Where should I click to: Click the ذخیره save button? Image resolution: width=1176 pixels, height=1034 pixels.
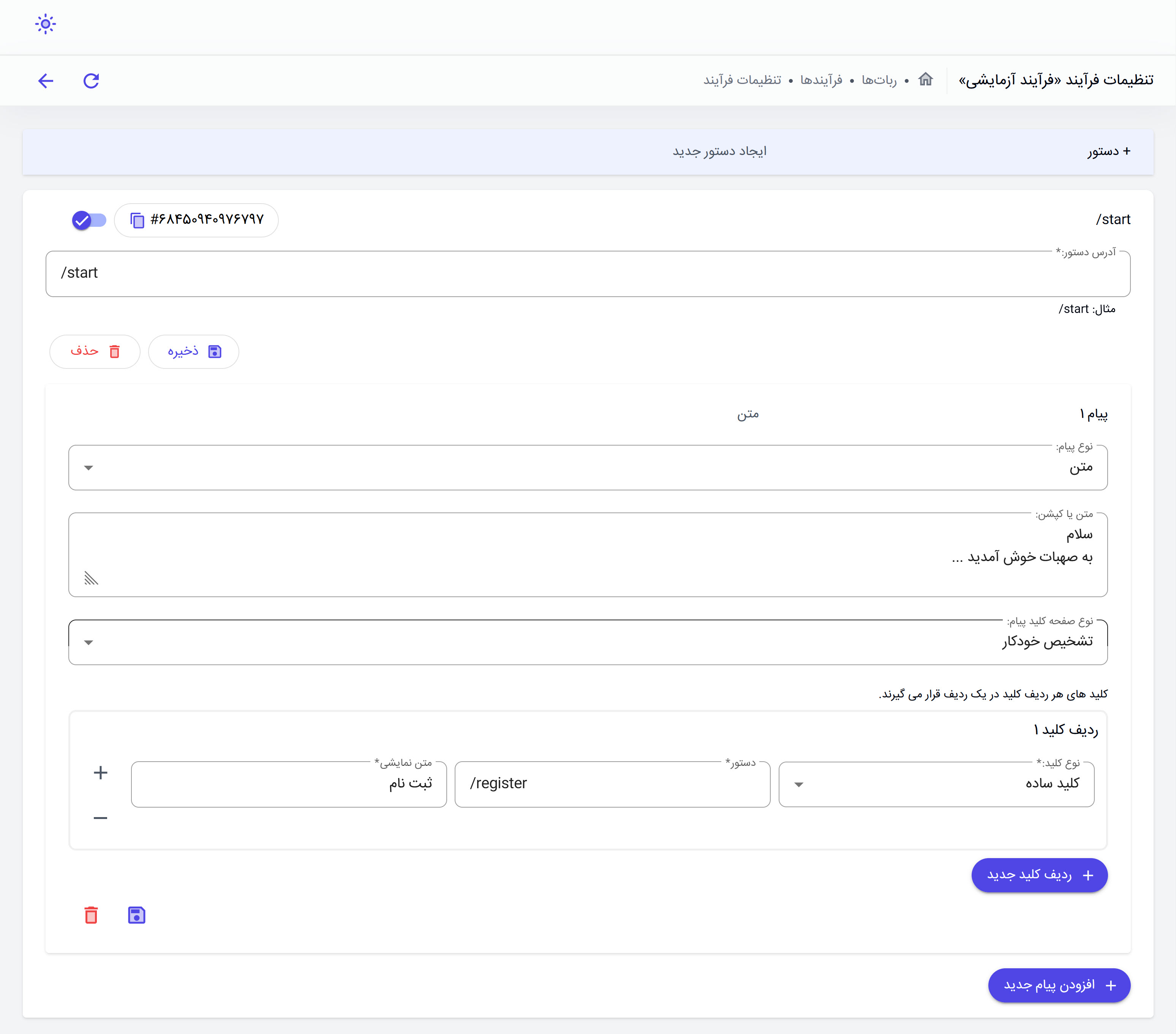click(x=193, y=352)
